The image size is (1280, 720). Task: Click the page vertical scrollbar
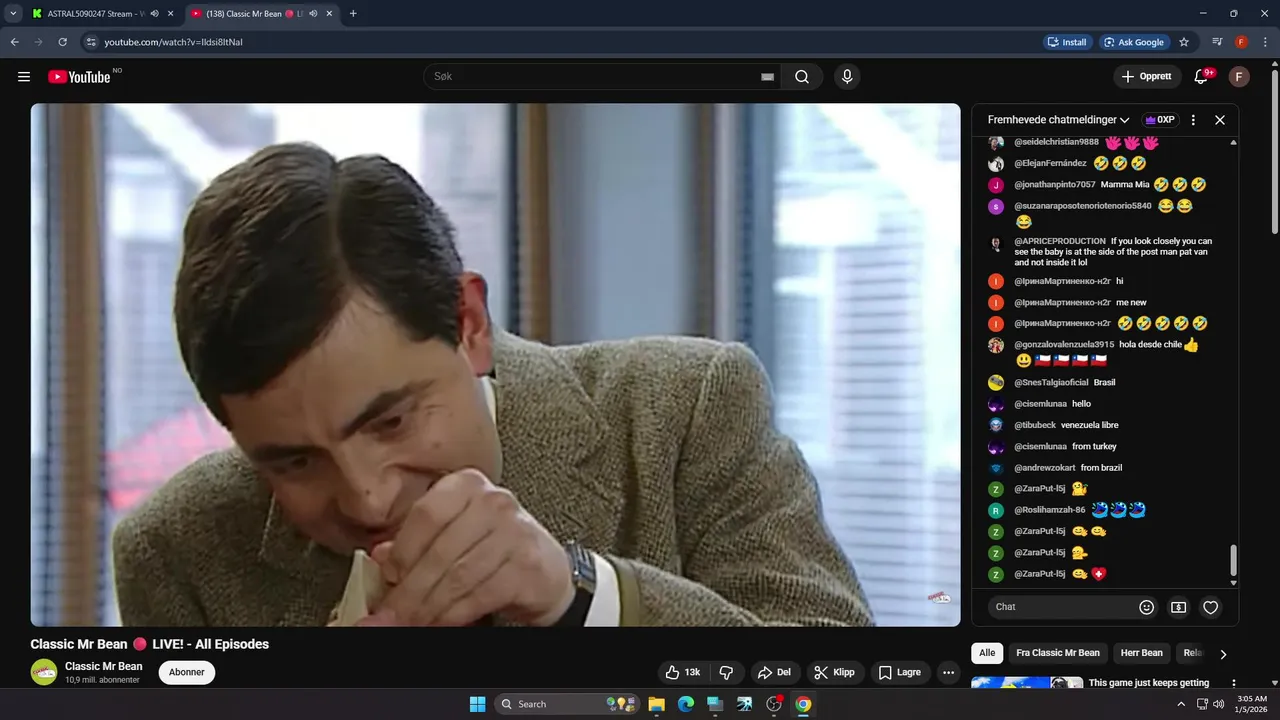1274,150
